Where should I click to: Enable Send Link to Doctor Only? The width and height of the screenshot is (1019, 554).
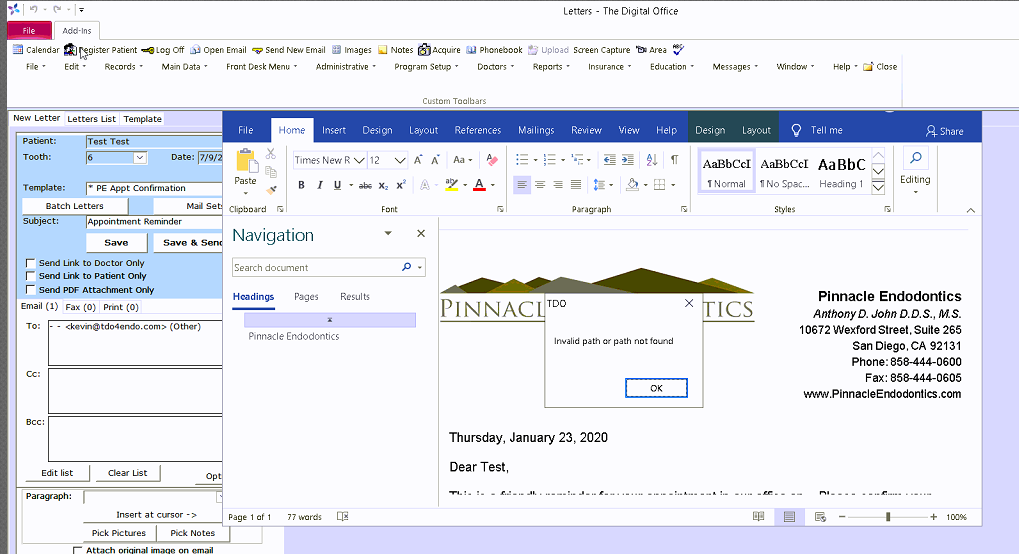(30, 264)
